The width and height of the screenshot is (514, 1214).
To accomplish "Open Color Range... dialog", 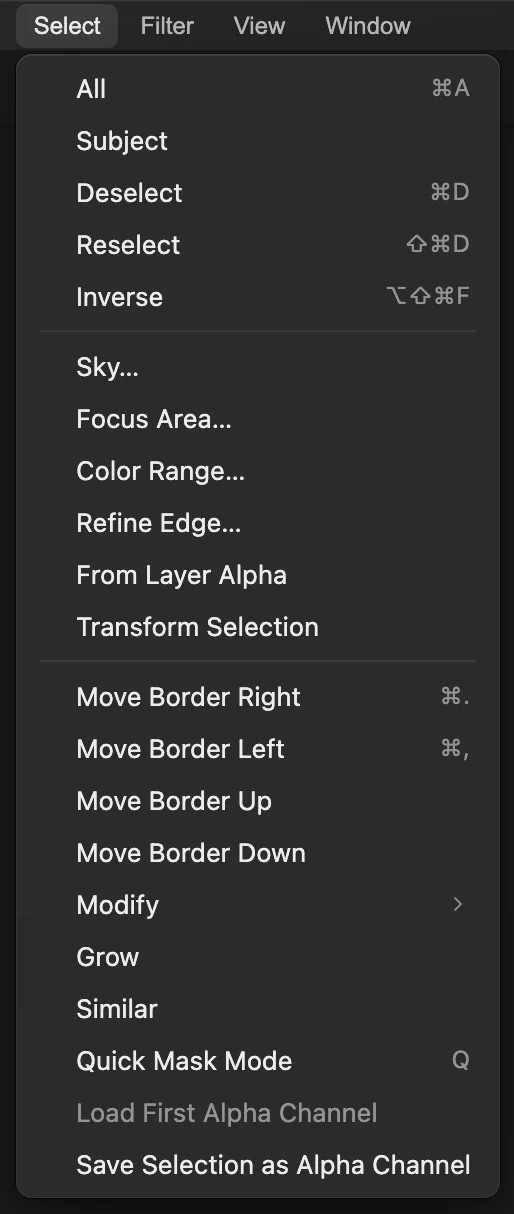I will pos(258,471).
